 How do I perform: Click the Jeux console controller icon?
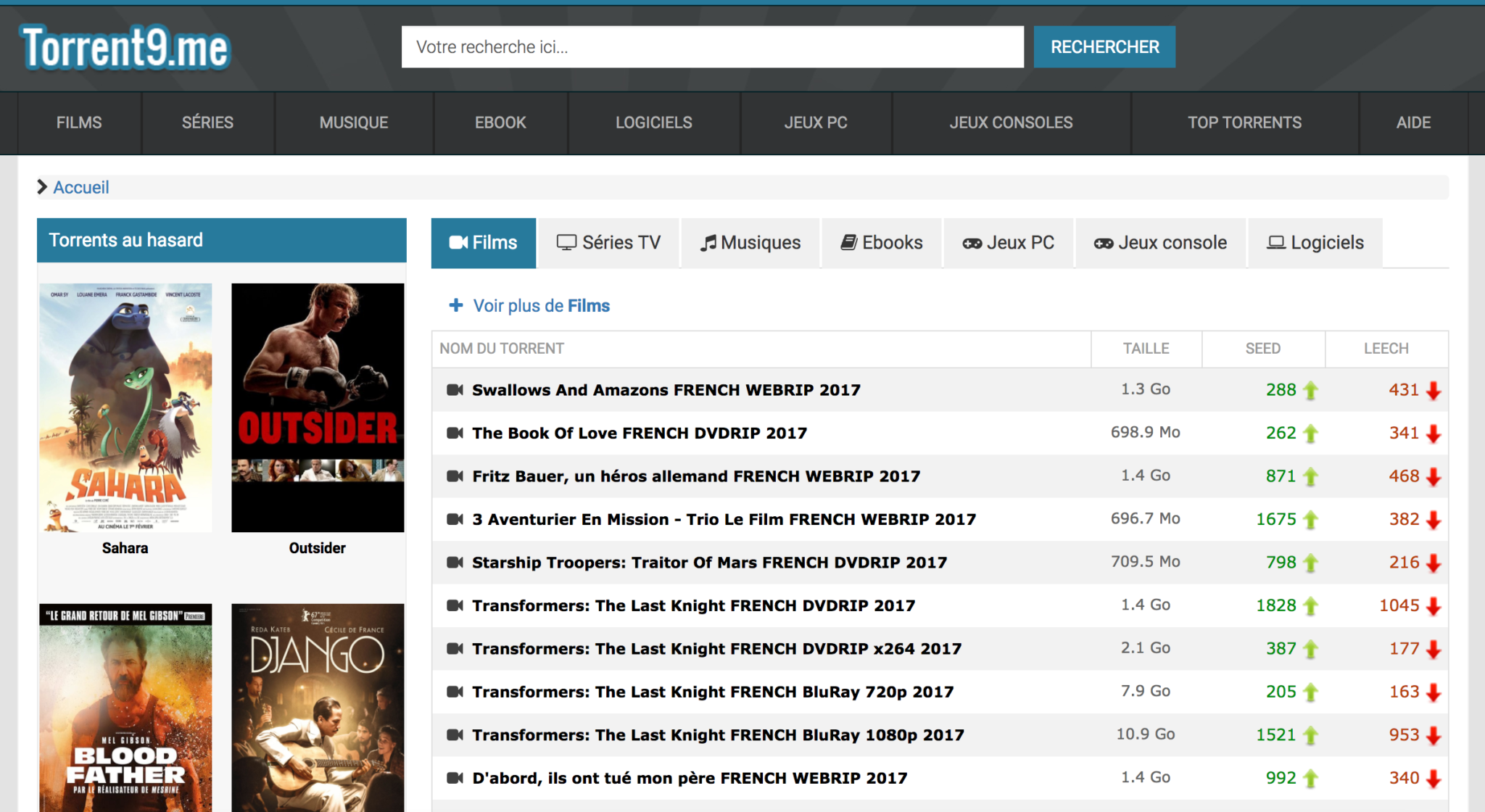coord(1103,242)
